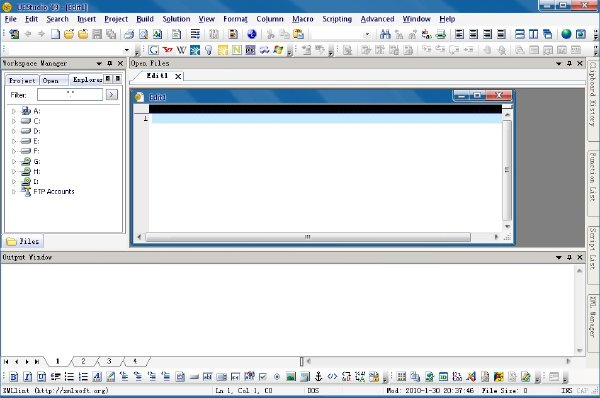Image resolution: width=600 pixels, height=398 pixels.
Task: Apply Italic HTML tag button
Action: pyautogui.click(x=28, y=377)
